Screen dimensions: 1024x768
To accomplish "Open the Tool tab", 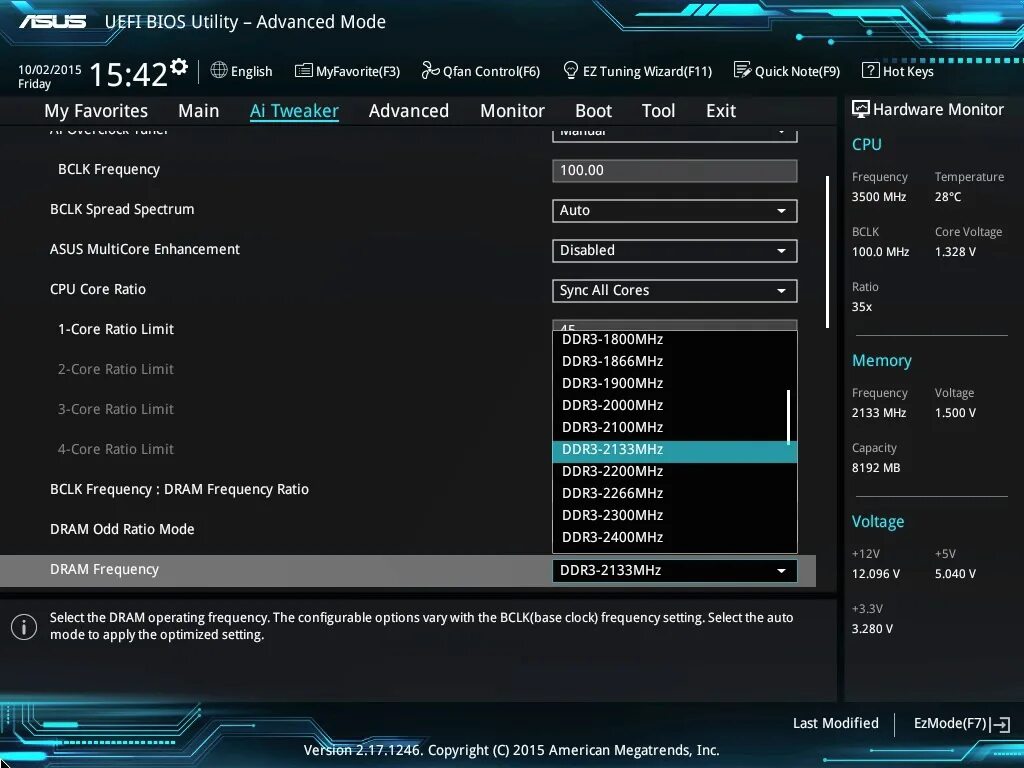I will pyautogui.click(x=658, y=110).
